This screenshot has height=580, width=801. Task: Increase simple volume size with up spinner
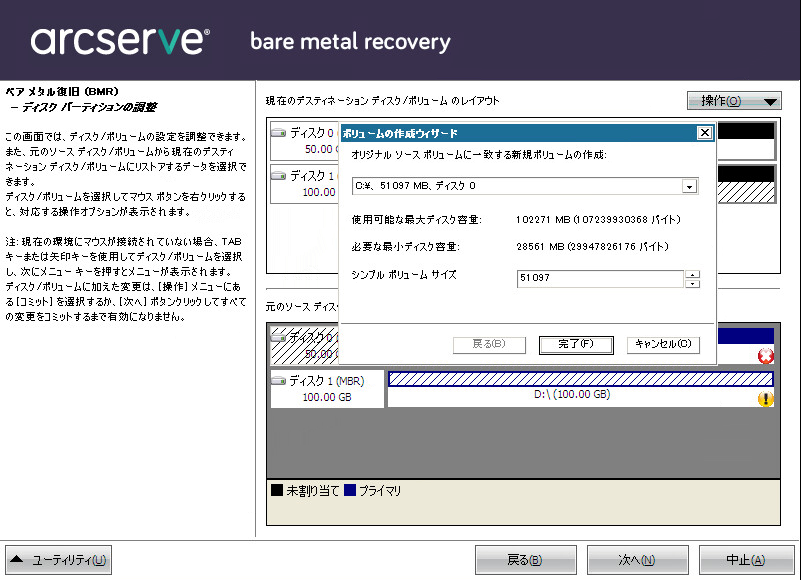[692, 274]
